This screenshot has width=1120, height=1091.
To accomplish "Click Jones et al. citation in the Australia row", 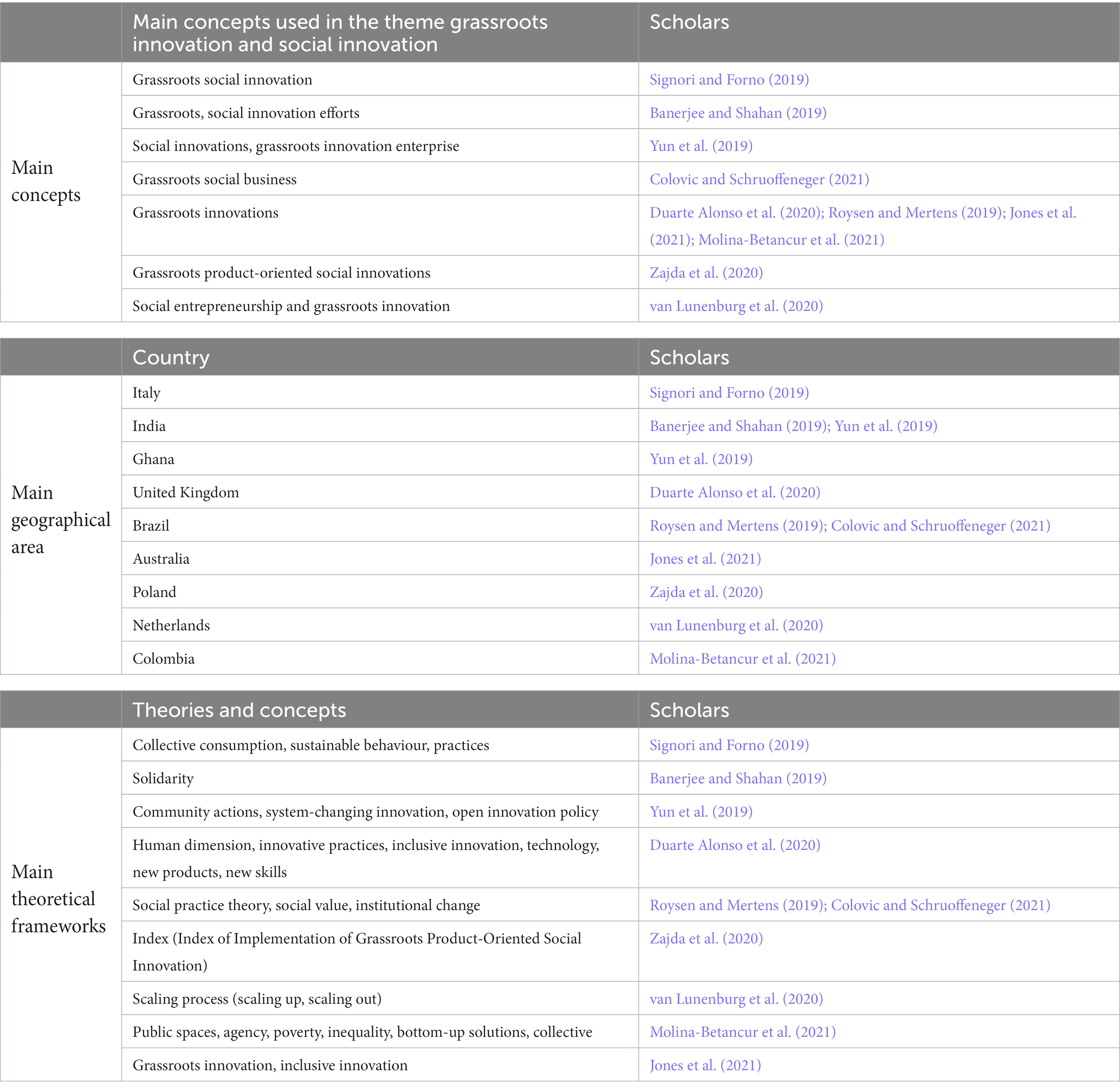I will [x=705, y=559].
